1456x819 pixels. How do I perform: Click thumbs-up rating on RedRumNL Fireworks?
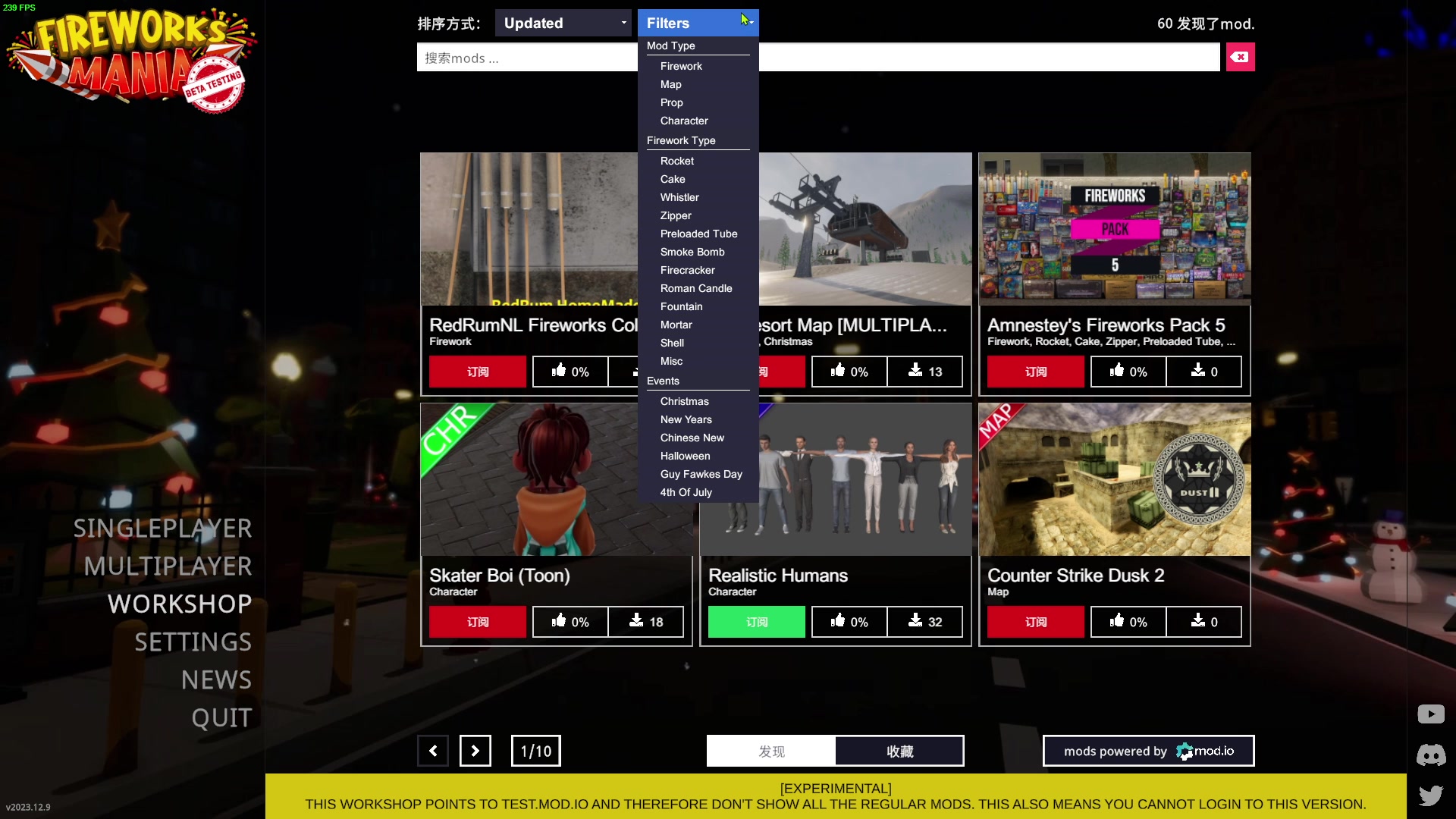570,372
